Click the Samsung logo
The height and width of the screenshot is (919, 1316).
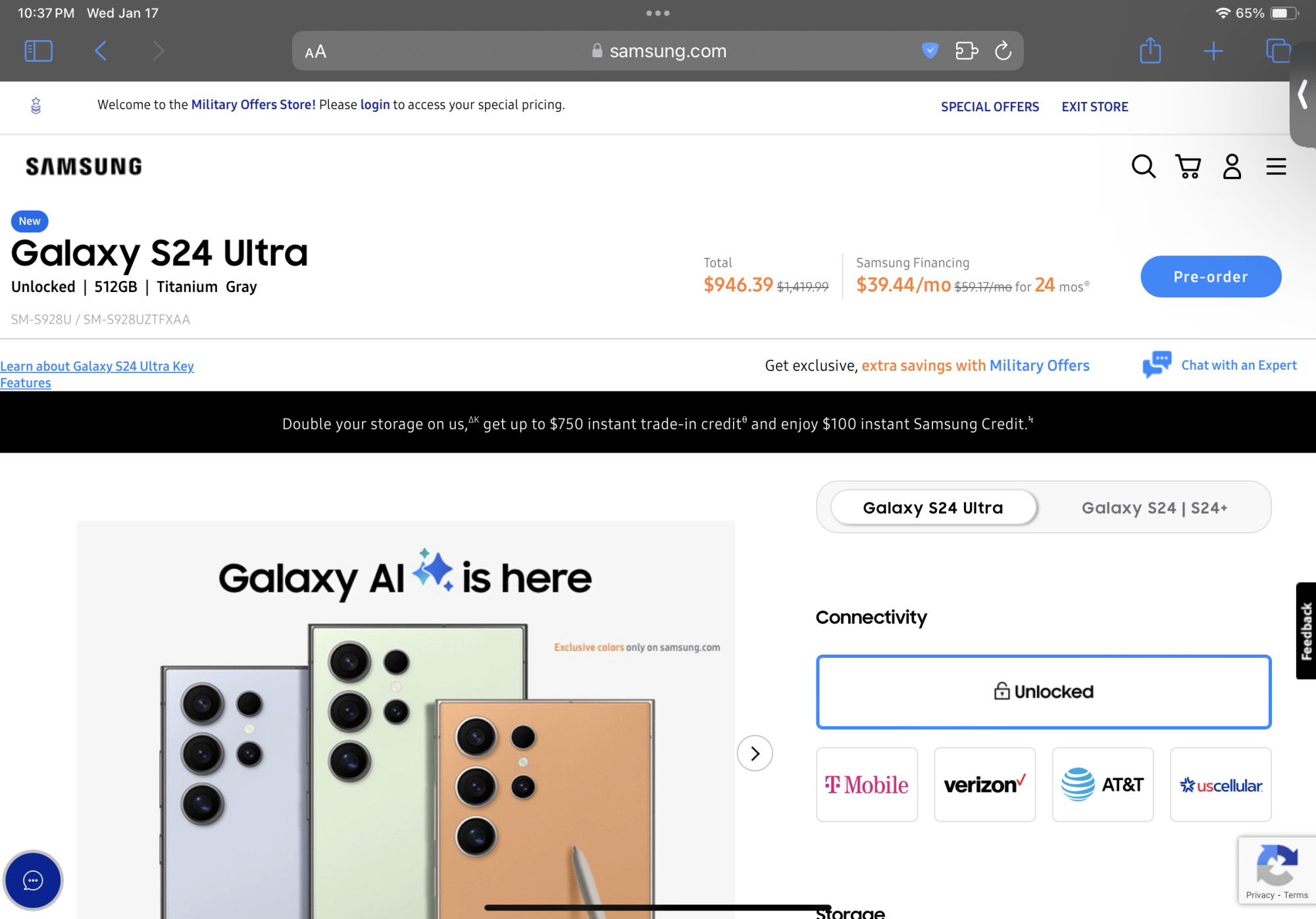click(84, 166)
